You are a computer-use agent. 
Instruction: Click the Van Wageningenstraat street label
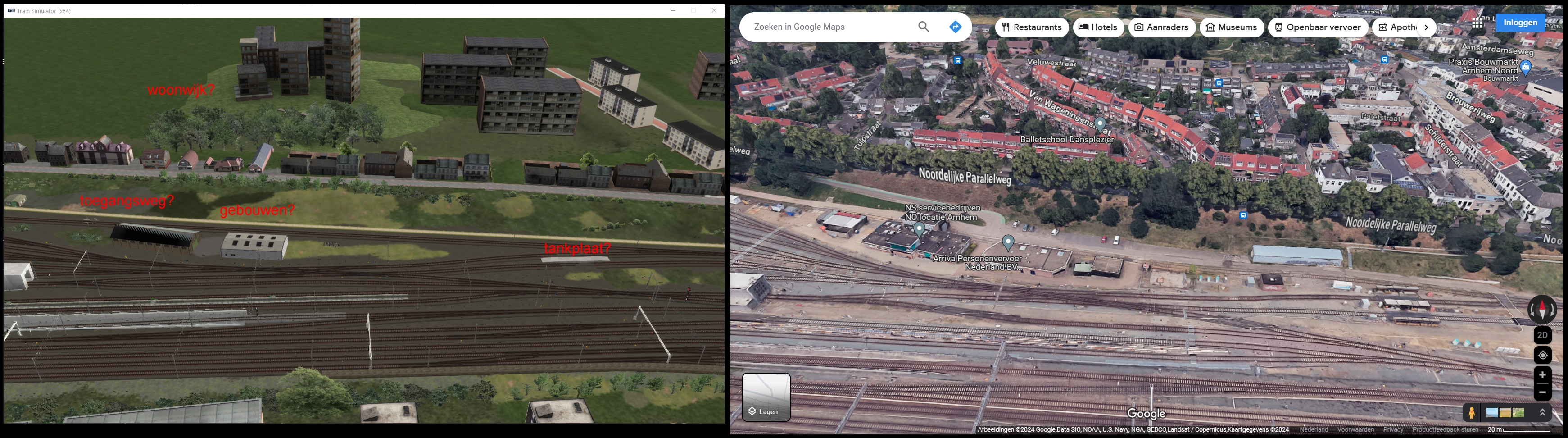(1070, 112)
